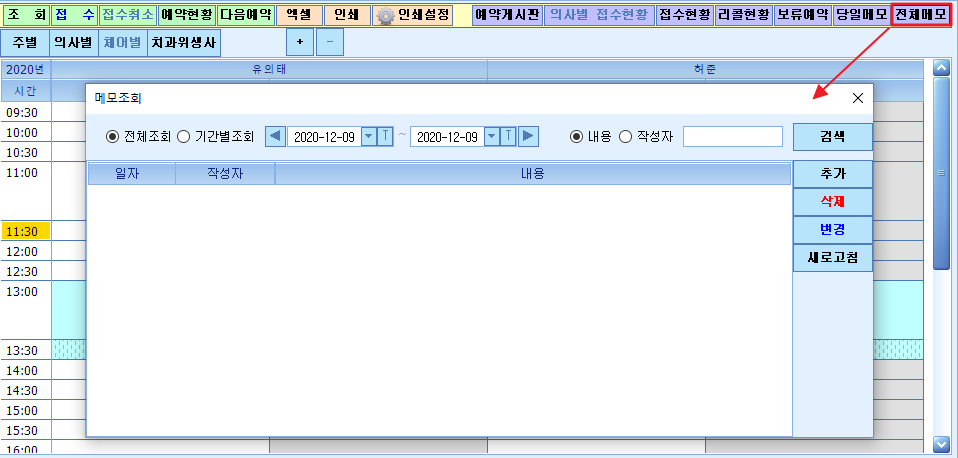Expand the end date dropdown

click(492, 137)
